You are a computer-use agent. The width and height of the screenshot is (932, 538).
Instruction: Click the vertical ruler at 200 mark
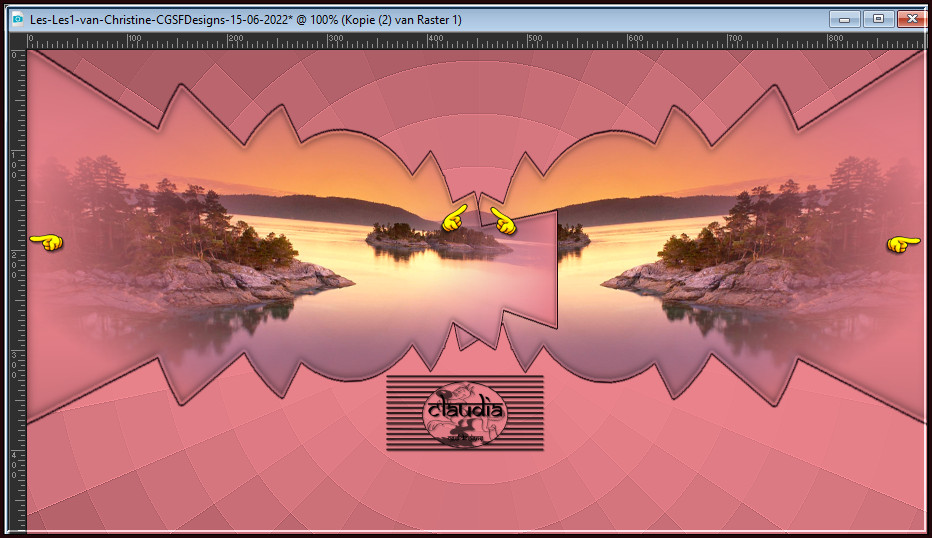(x=14, y=265)
